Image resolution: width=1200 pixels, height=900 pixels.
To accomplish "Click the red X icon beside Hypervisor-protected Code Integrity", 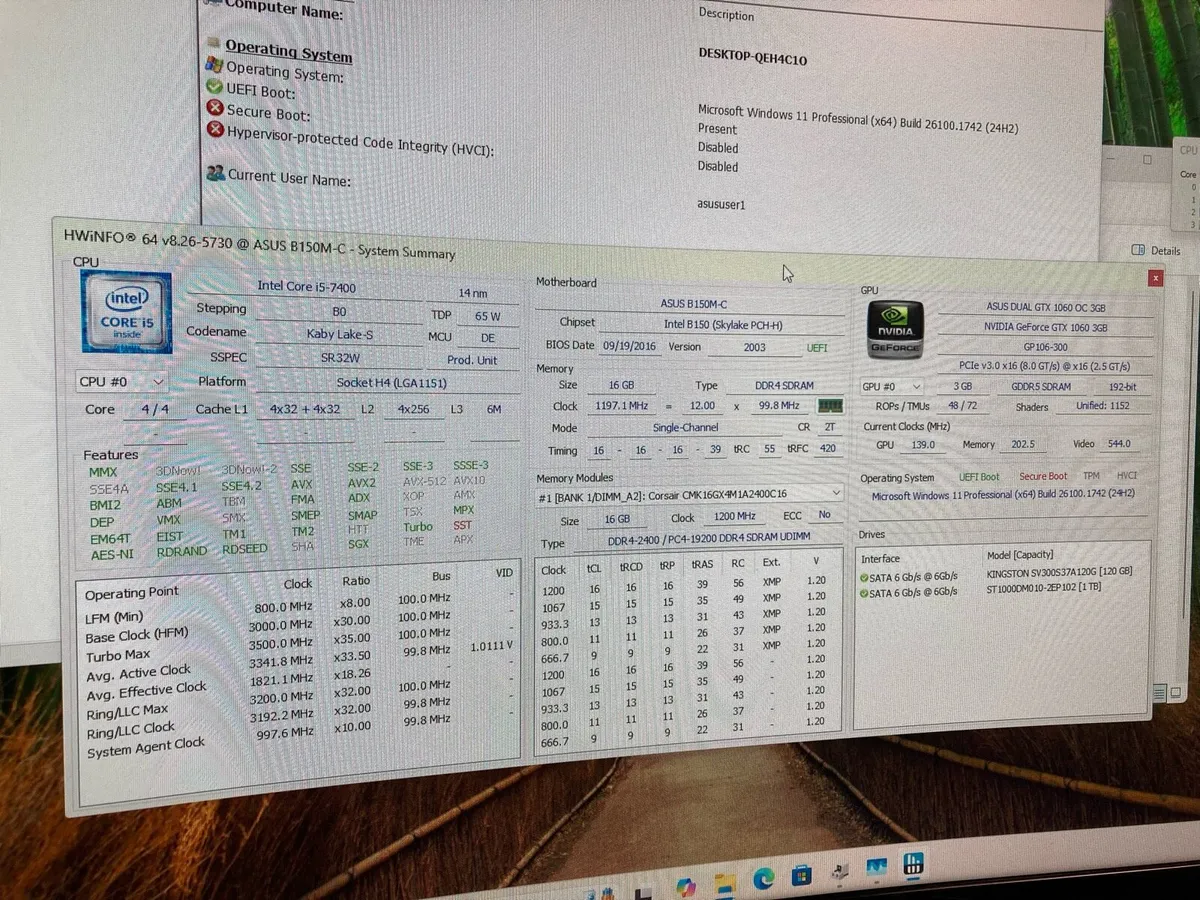I will coord(215,129).
